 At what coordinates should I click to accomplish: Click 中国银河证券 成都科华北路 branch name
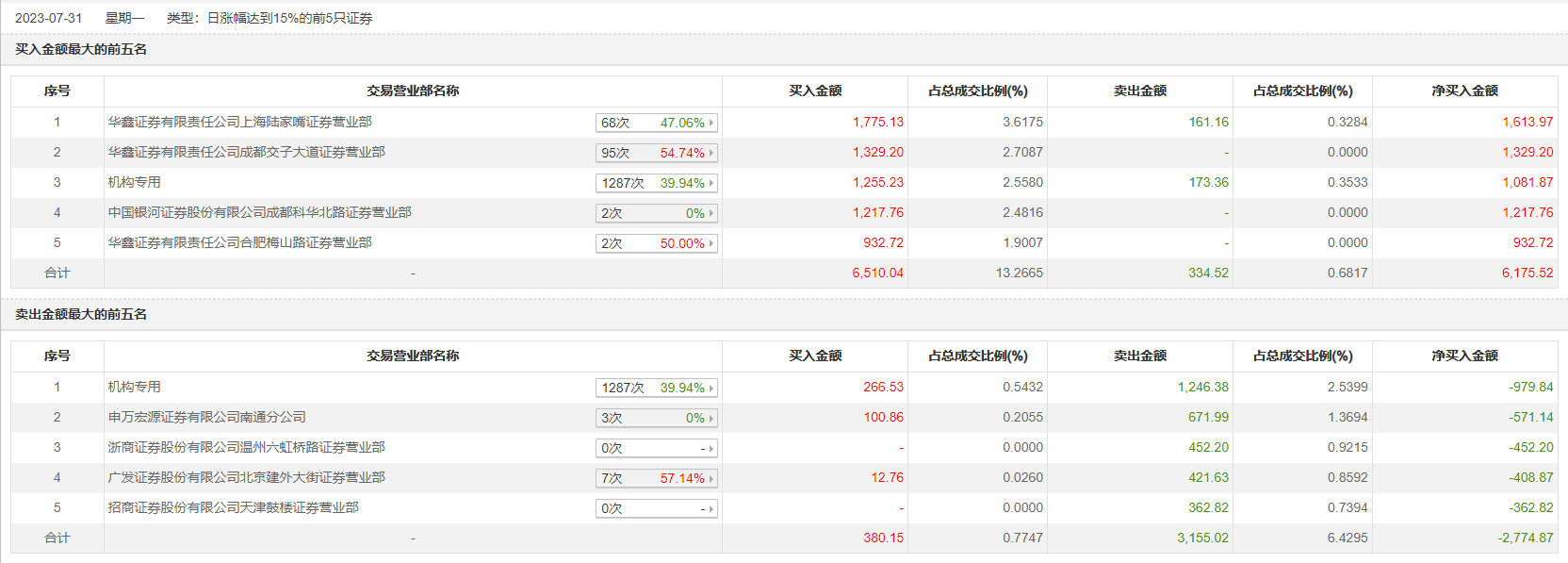[x=259, y=212]
